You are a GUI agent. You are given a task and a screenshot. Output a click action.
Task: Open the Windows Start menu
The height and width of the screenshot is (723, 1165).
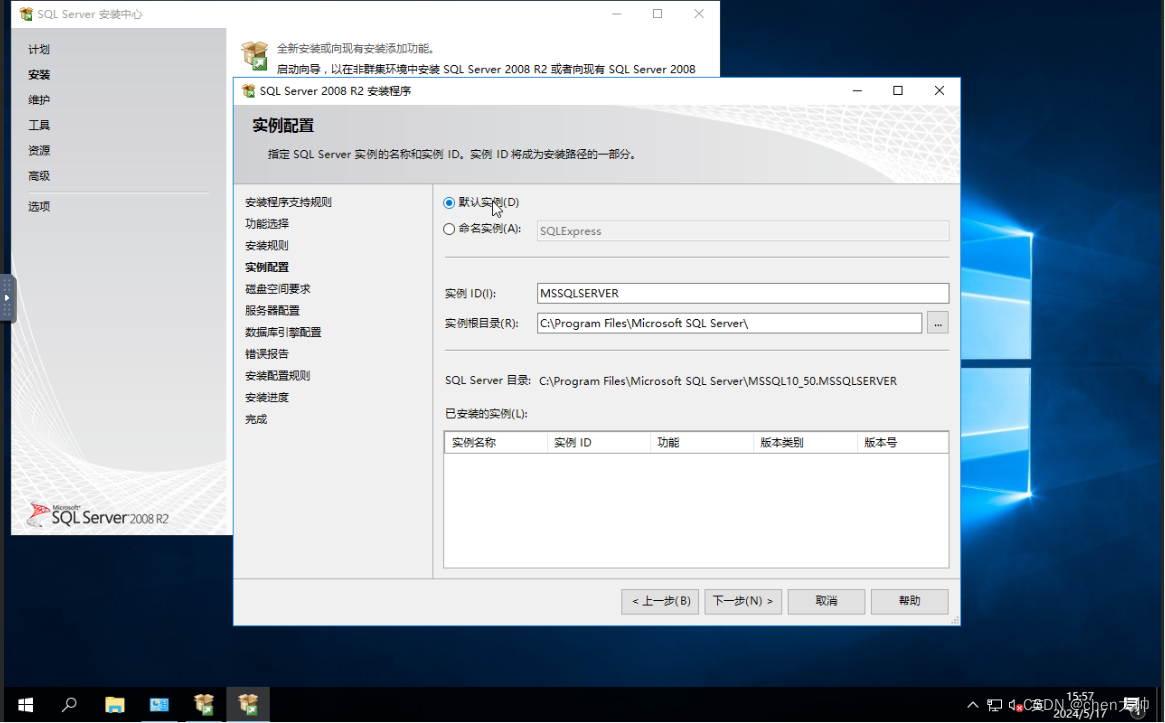[x=25, y=704]
